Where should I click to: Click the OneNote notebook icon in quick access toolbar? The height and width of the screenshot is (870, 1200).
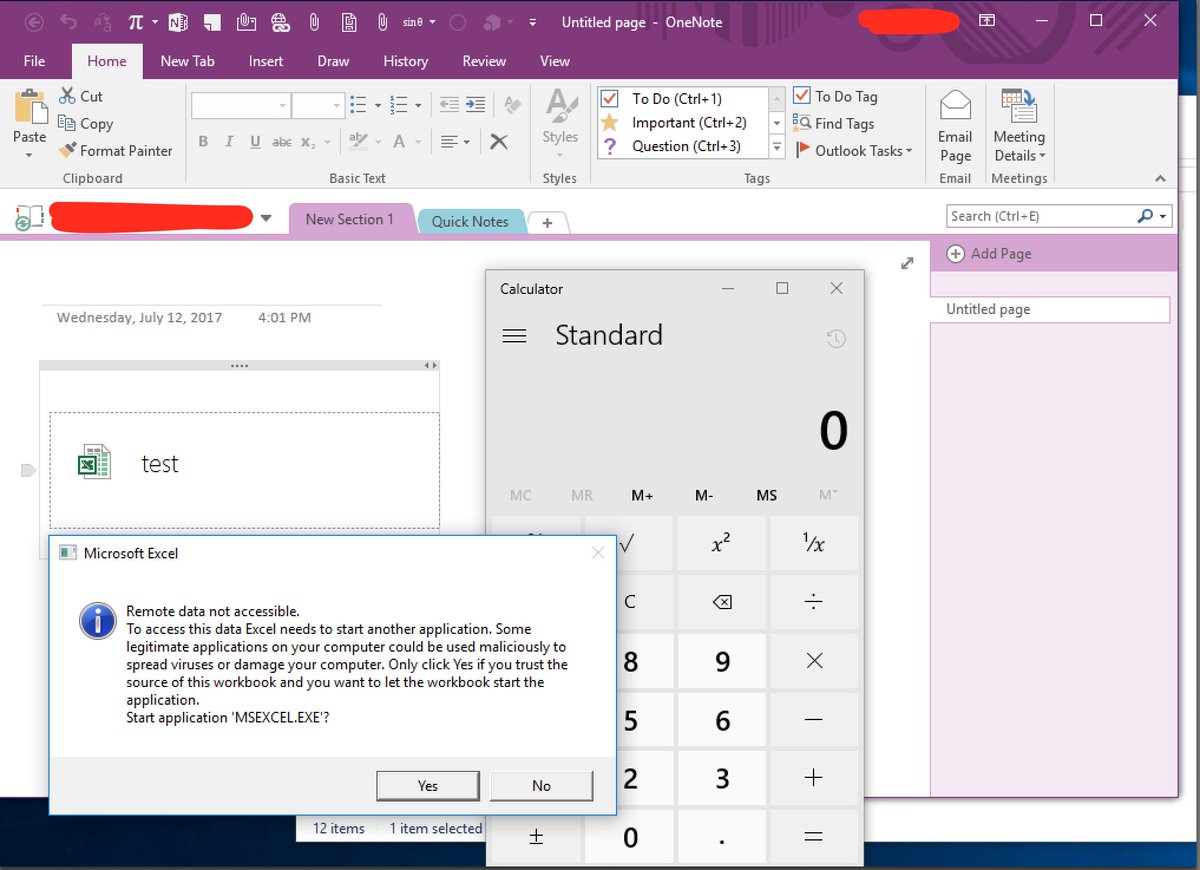click(178, 22)
